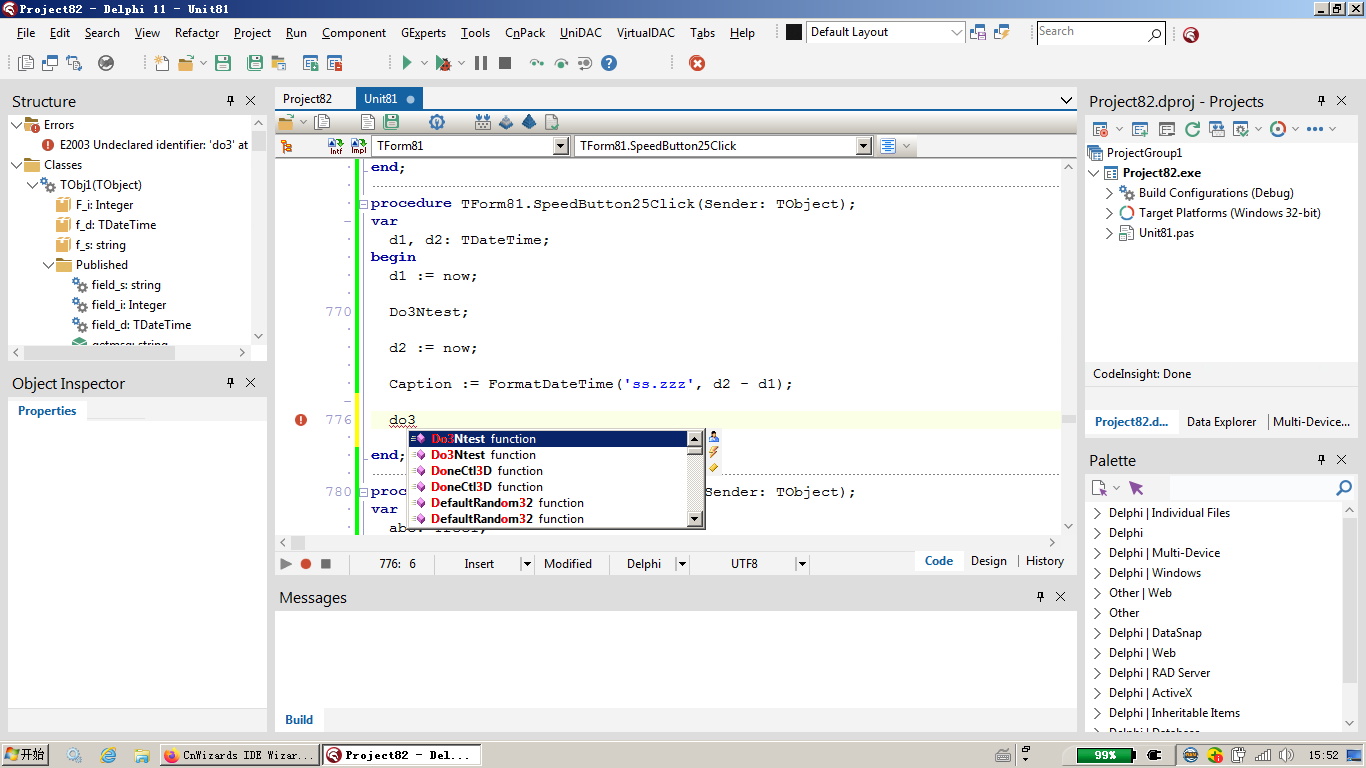Click the green 99% battery indicator in taskbar

(x=1104, y=755)
